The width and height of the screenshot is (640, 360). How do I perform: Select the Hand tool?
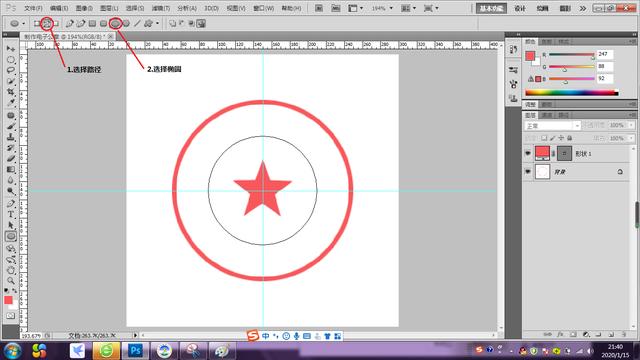11,270
